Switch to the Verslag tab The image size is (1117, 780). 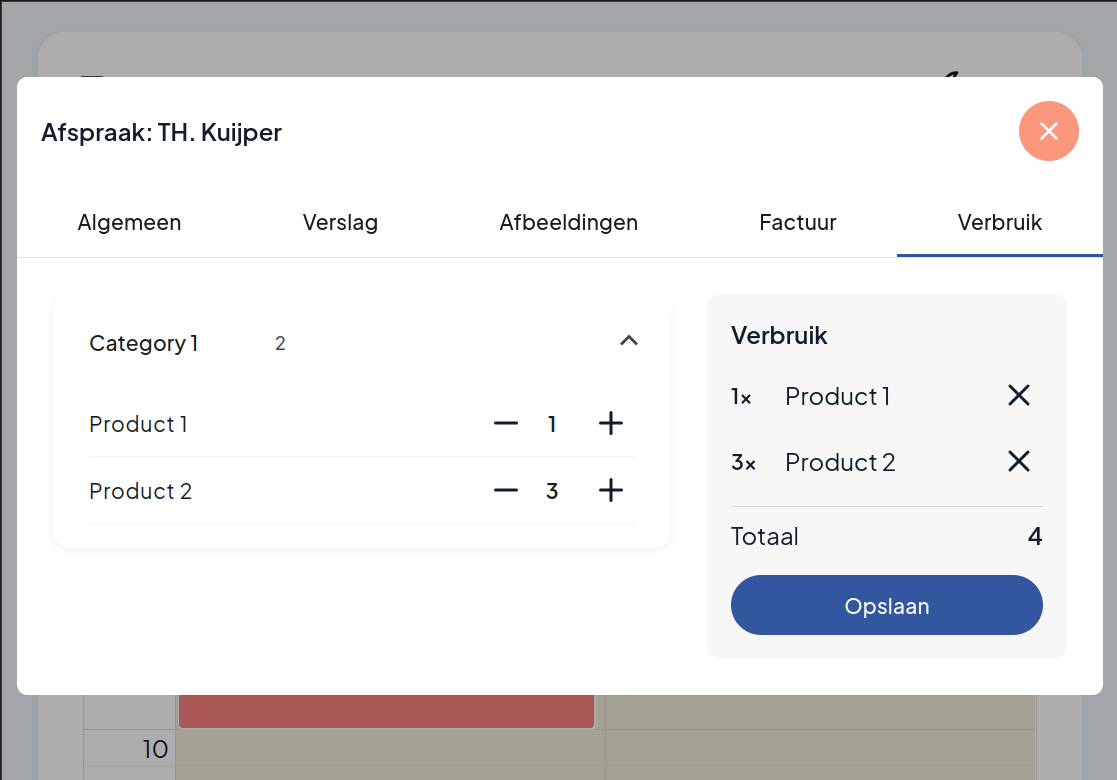click(340, 222)
